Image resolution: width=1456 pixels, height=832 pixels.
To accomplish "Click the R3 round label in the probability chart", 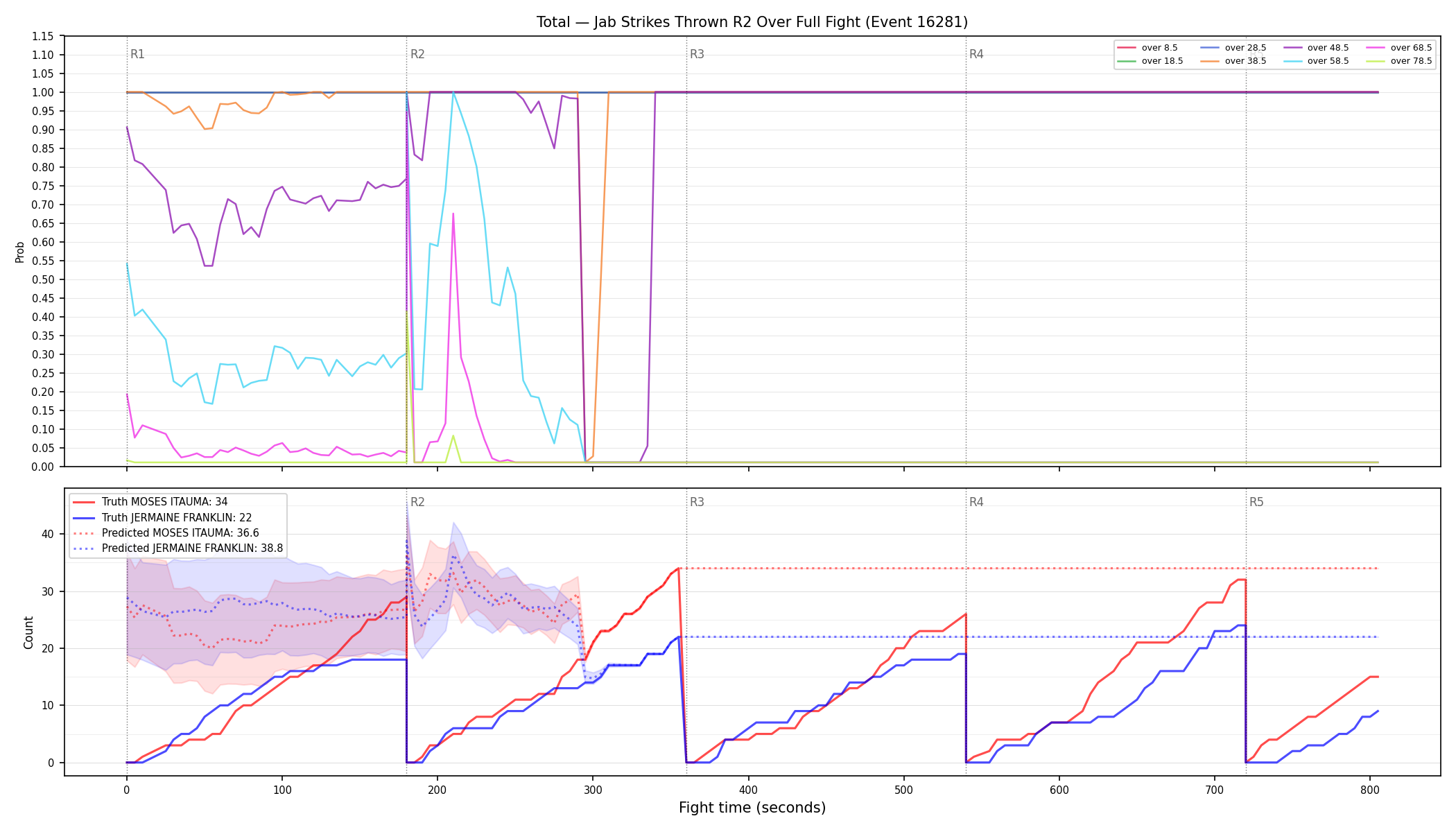I will (x=697, y=54).
